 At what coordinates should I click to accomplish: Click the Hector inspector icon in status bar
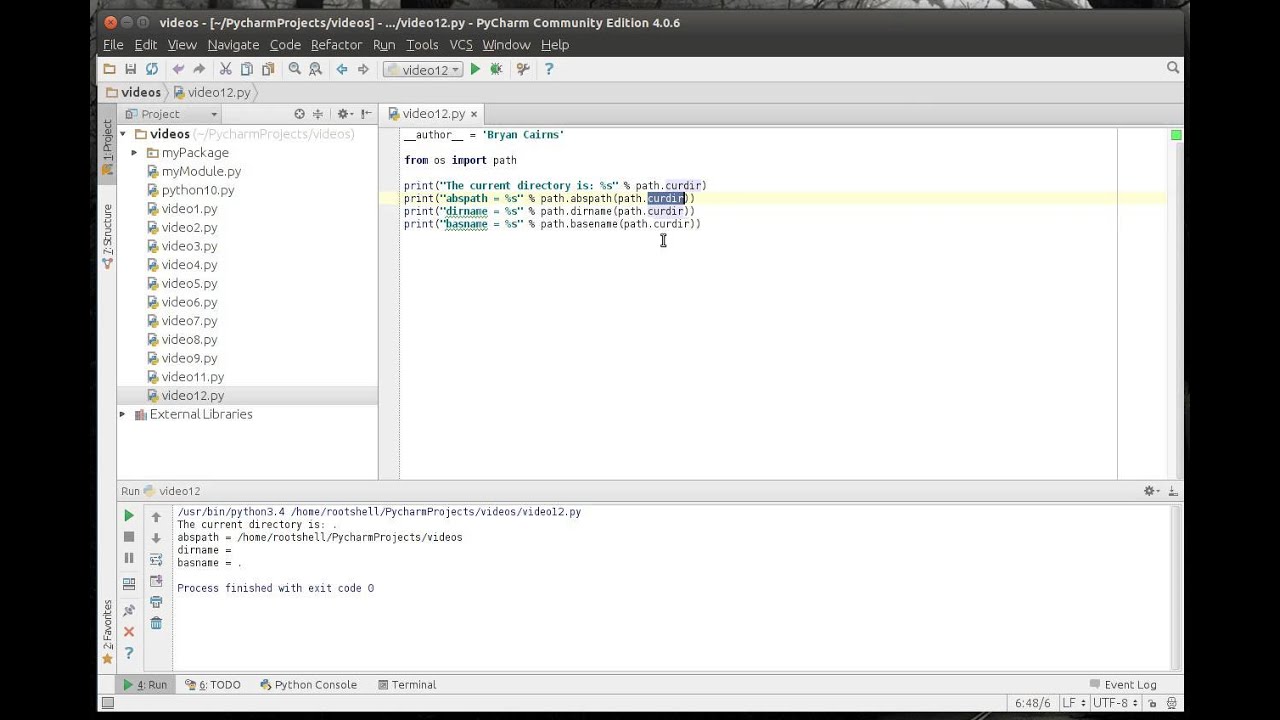(x=1172, y=703)
